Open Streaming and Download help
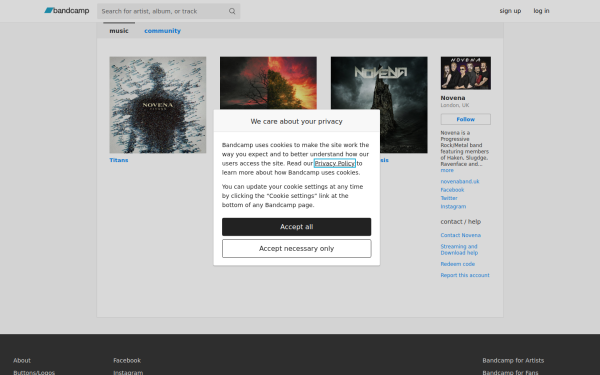 point(459,249)
